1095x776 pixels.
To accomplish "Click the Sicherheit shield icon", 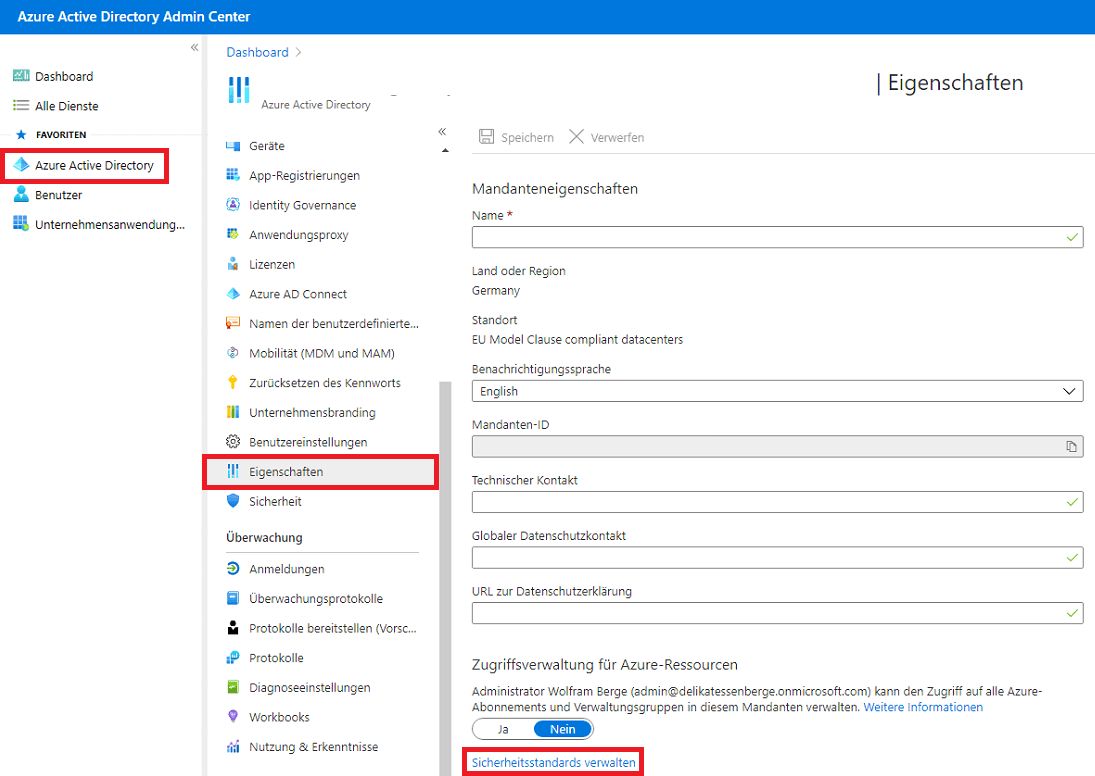I will 233,501.
